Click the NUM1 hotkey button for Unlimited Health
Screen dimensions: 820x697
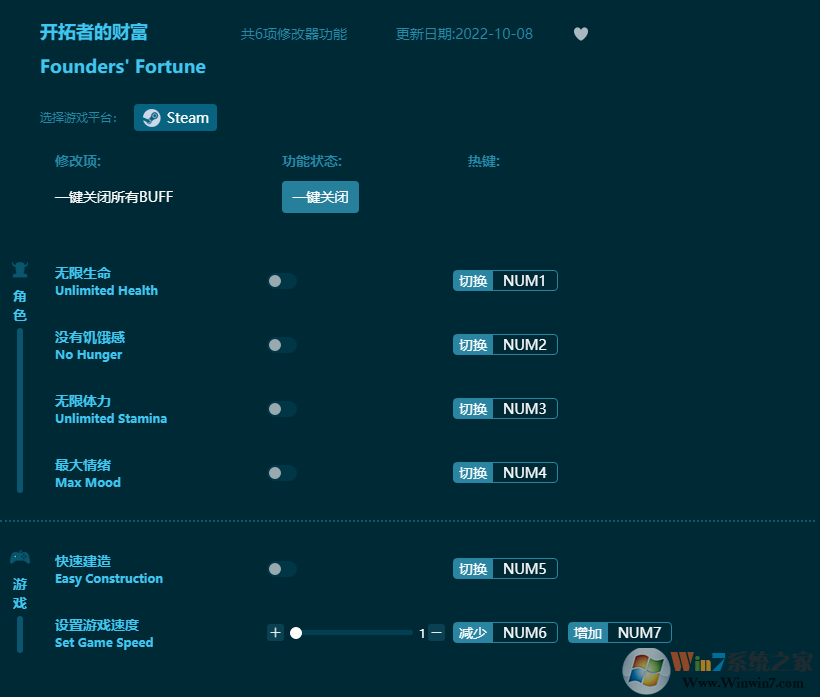coord(505,280)
